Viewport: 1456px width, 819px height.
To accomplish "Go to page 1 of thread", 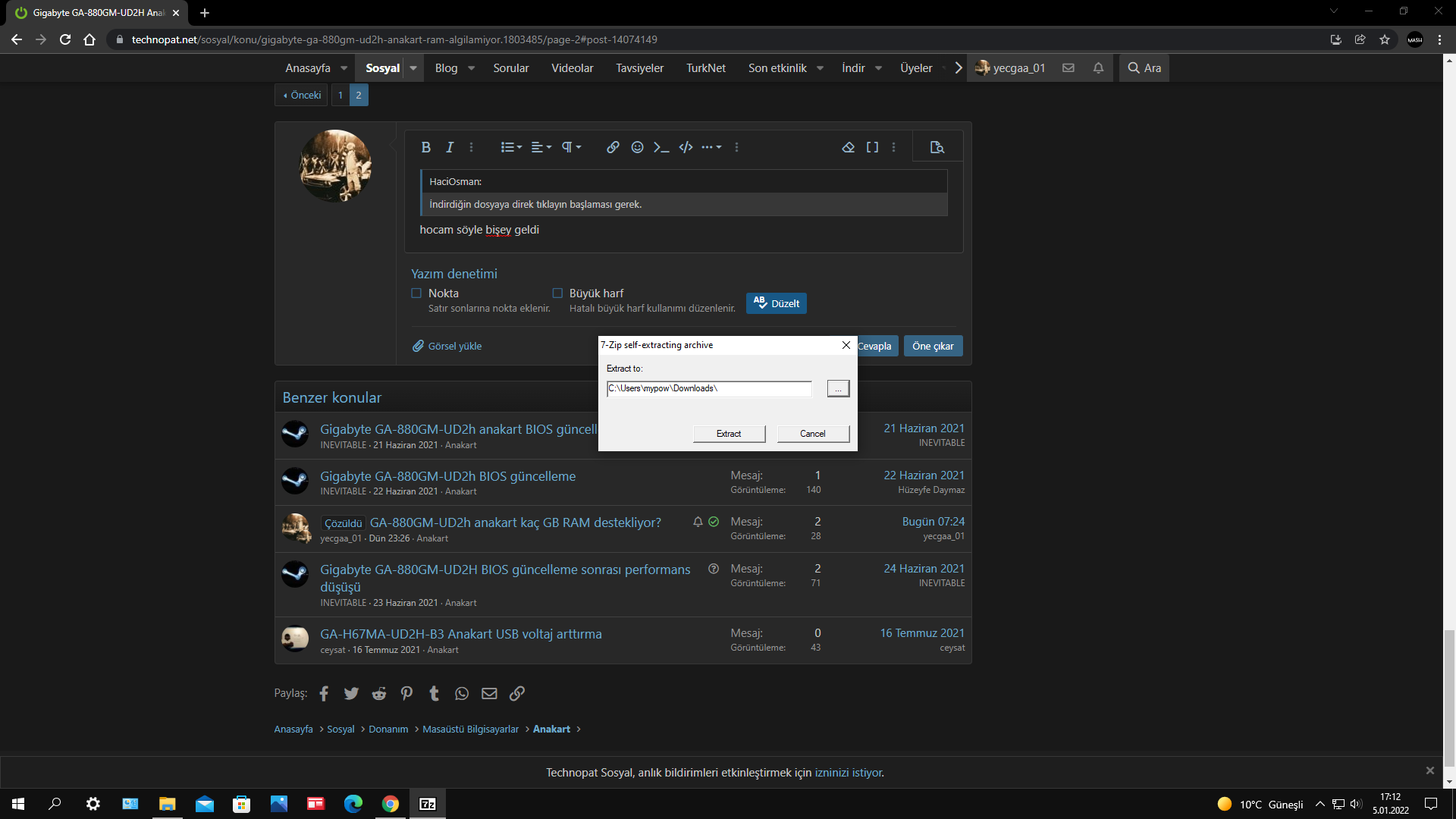I will point(340,95).
